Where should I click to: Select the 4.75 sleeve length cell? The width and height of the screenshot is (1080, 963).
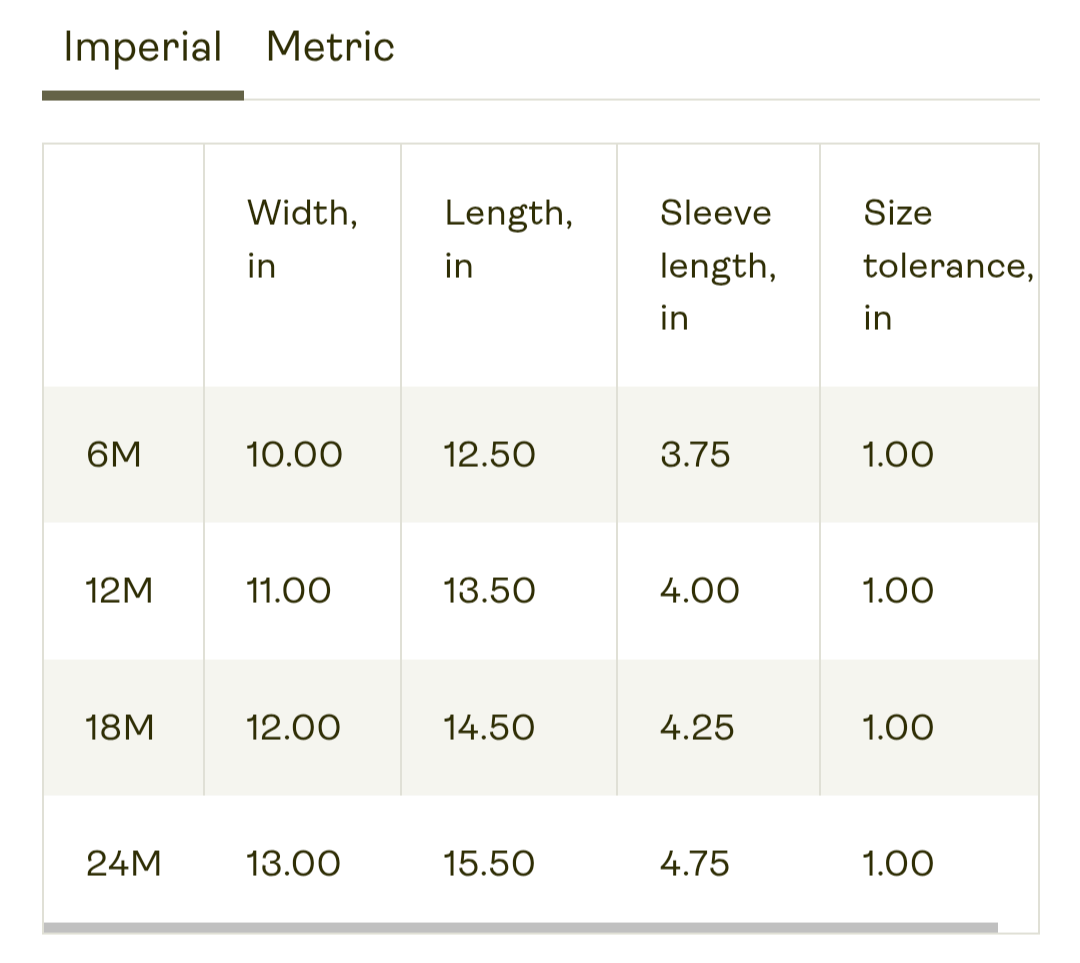[x=694, y=863]
